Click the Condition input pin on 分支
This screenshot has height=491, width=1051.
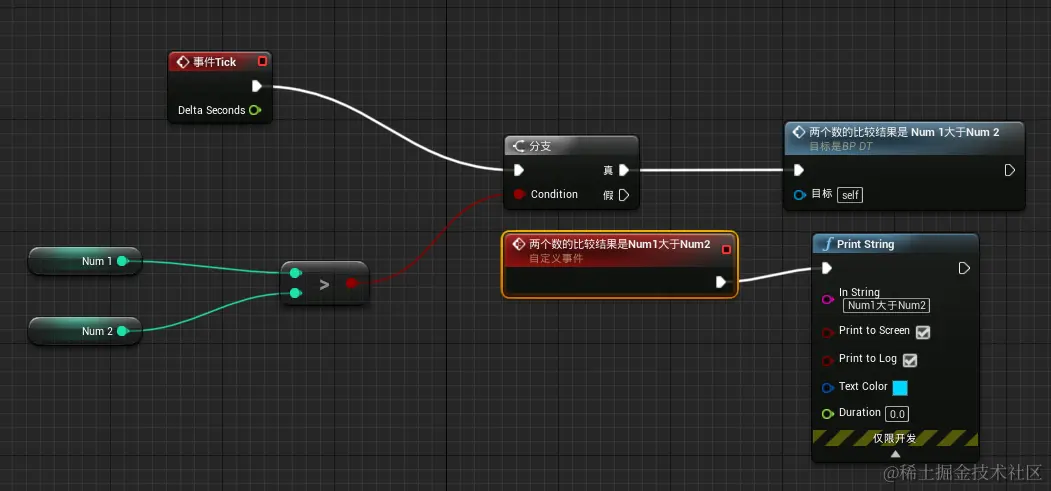pyautogui.click(x=518, y=194)
